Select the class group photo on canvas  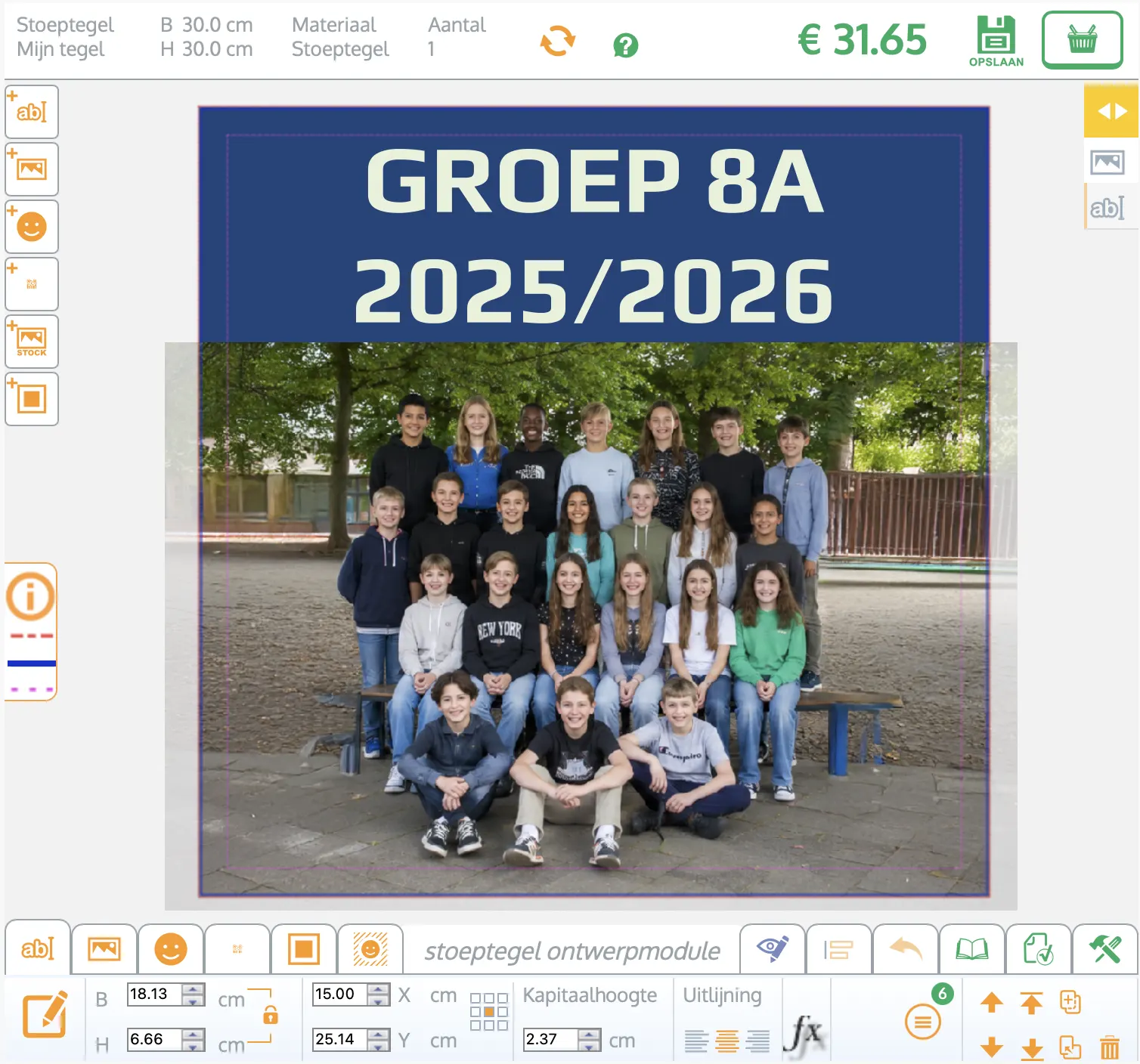(x=591, y=626)
